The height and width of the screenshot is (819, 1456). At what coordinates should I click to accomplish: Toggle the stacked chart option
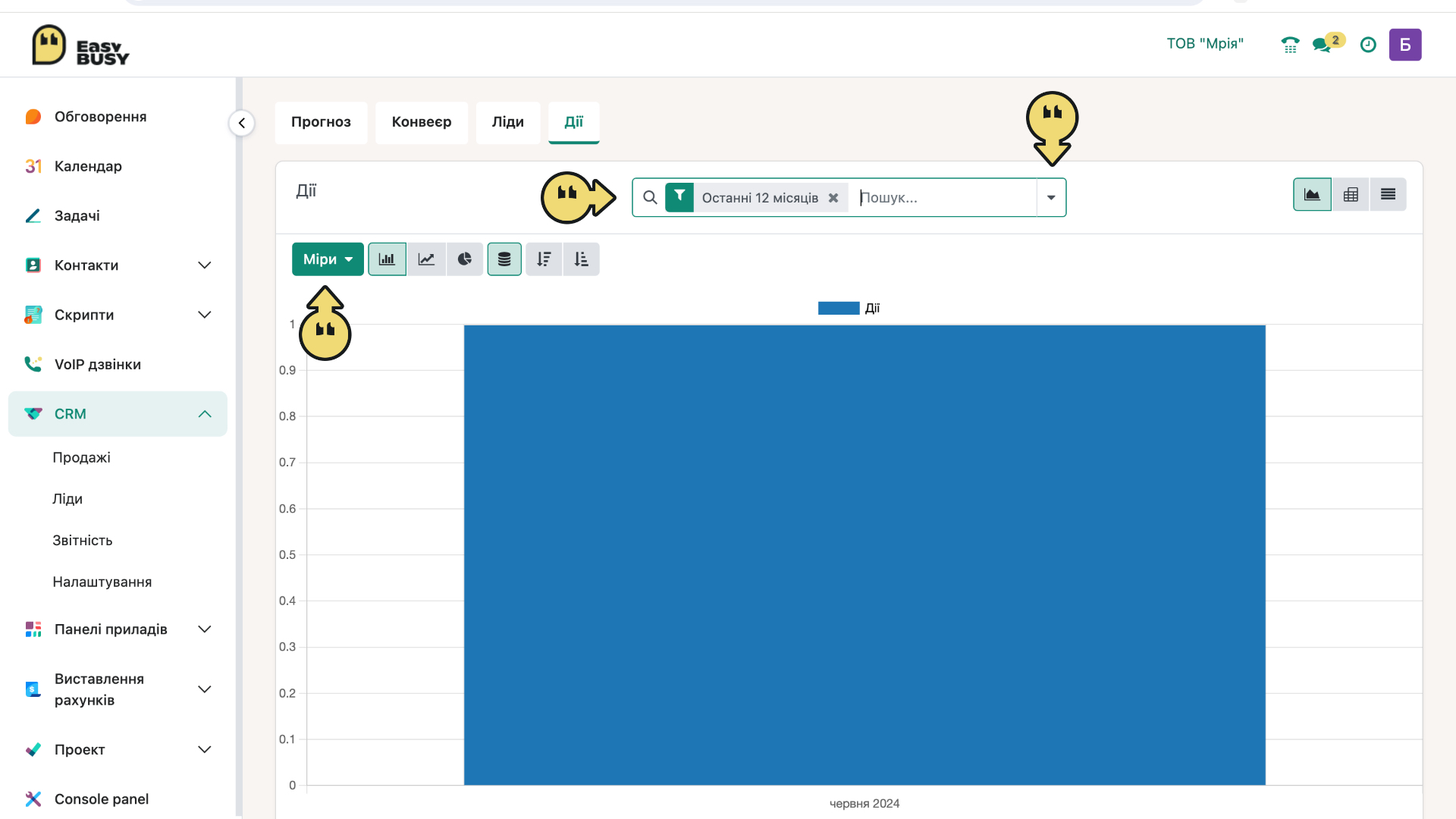(504, 259)
